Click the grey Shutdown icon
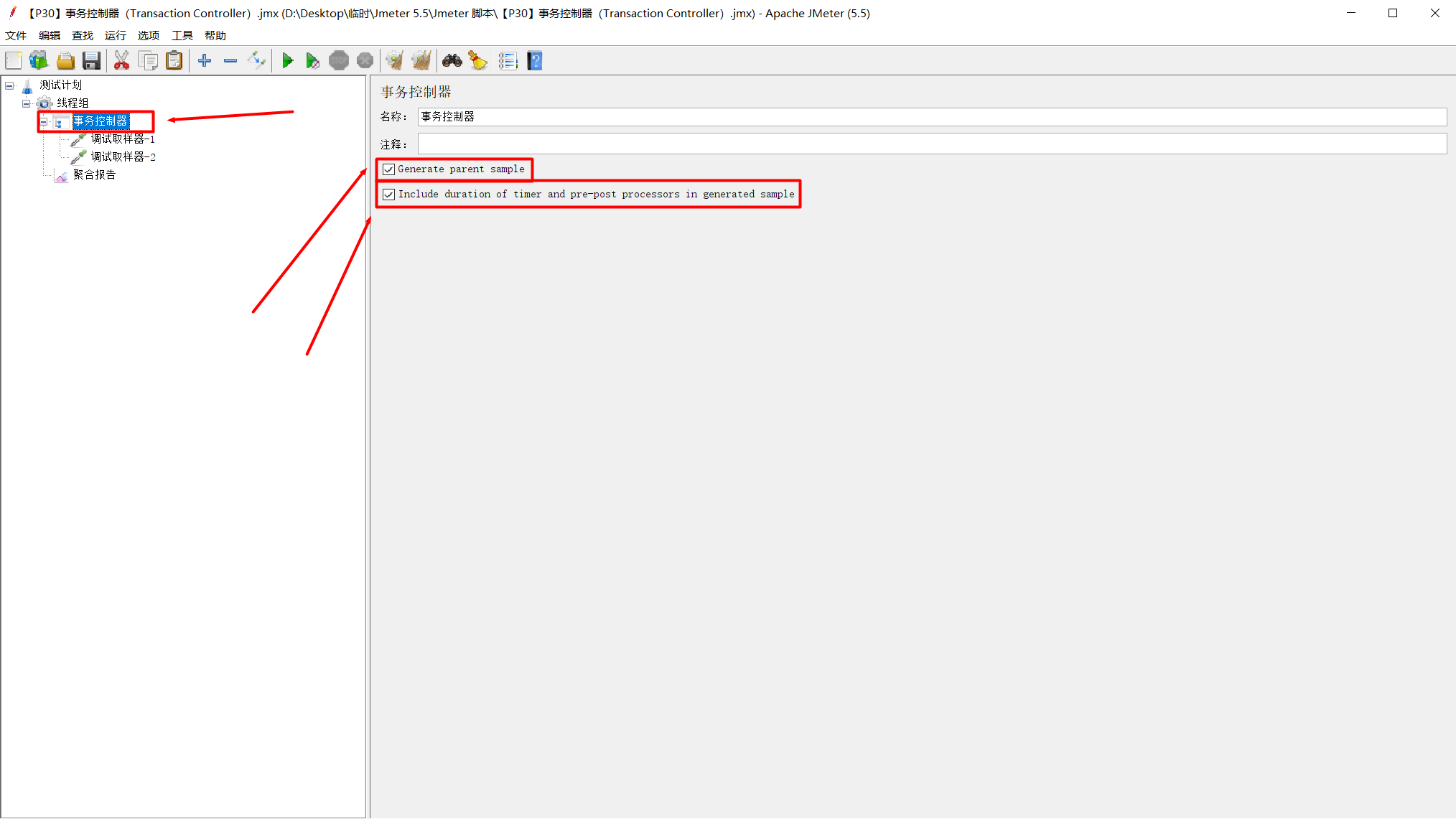 pyautogui.click(x=365, y=61)
